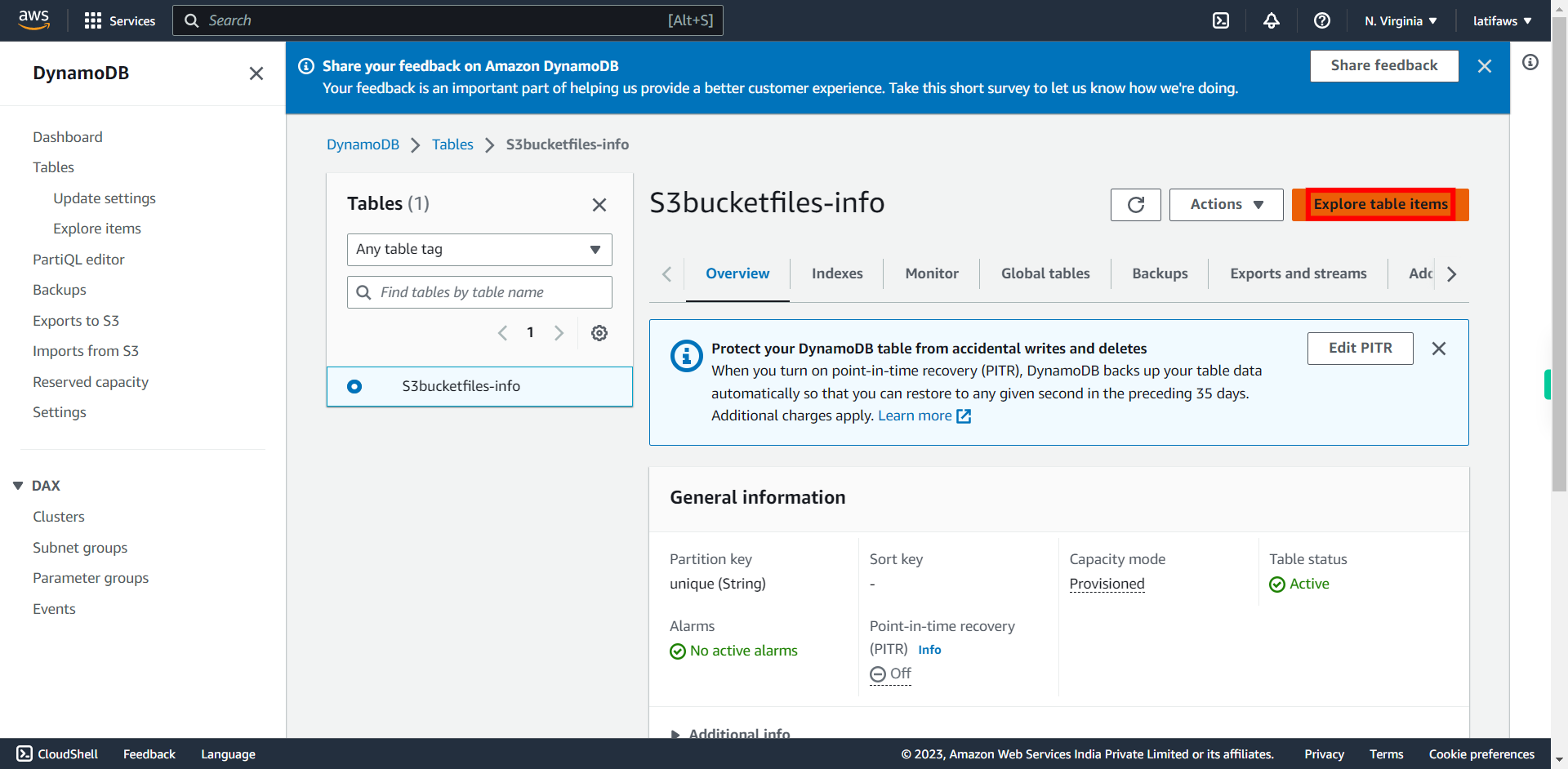This screenshot has width=1568, height=769.
Task: Switch to the Global tables tab
Action: 1045,273
